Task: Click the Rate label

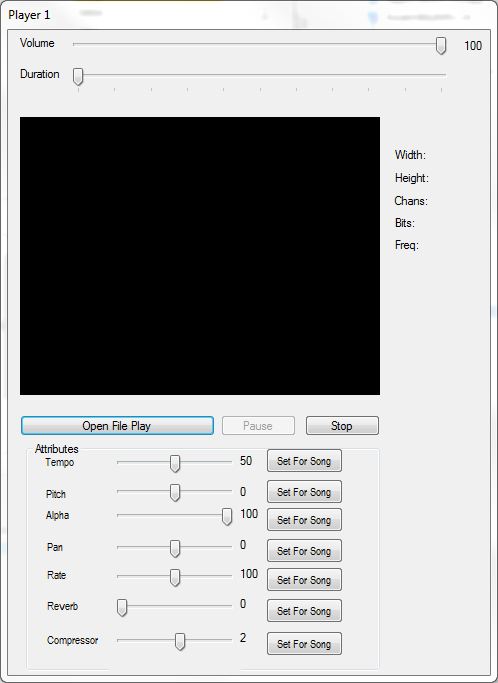Action: tap(57, 575)
